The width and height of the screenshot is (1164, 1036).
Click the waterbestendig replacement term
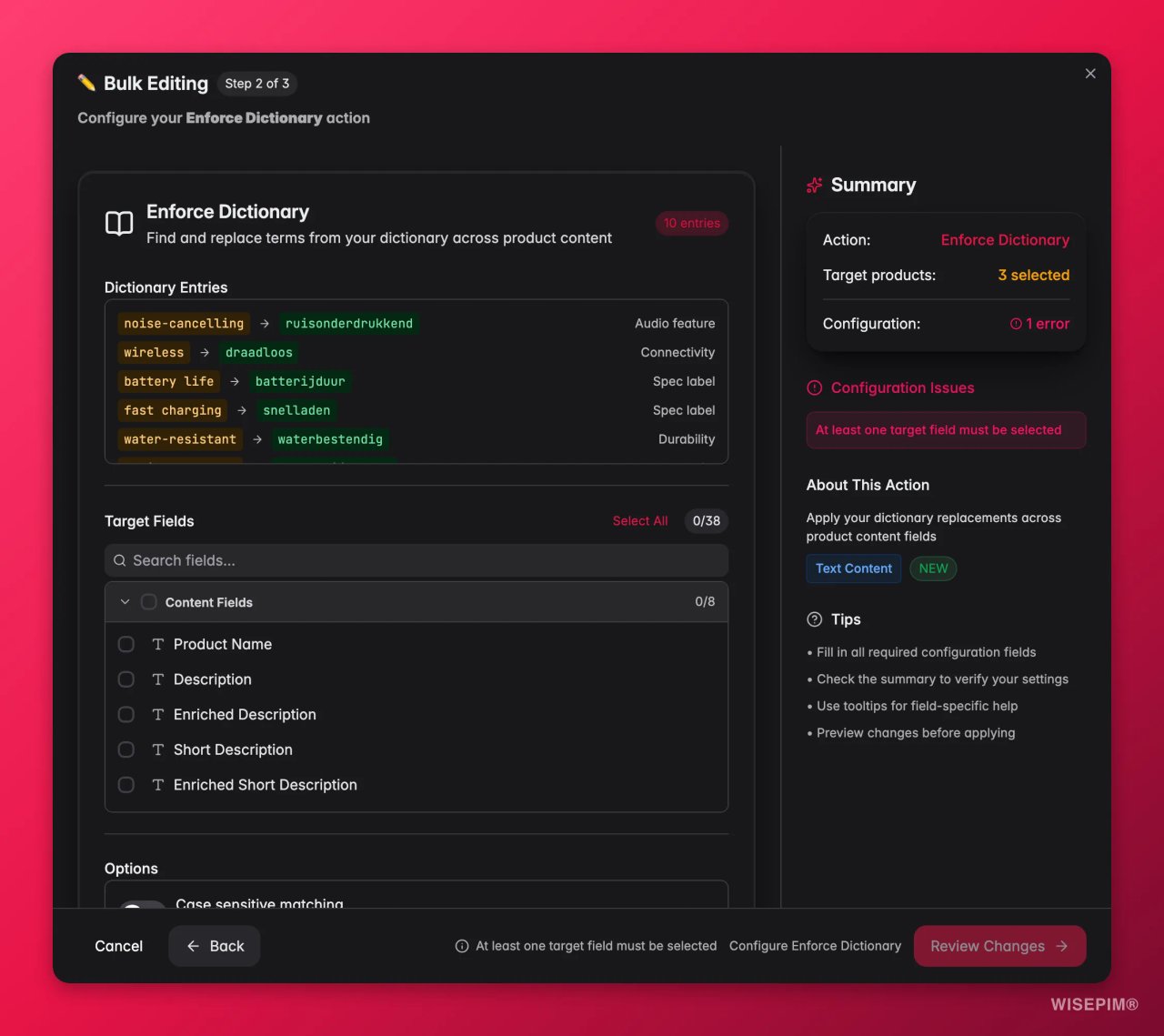pos(330,439)
